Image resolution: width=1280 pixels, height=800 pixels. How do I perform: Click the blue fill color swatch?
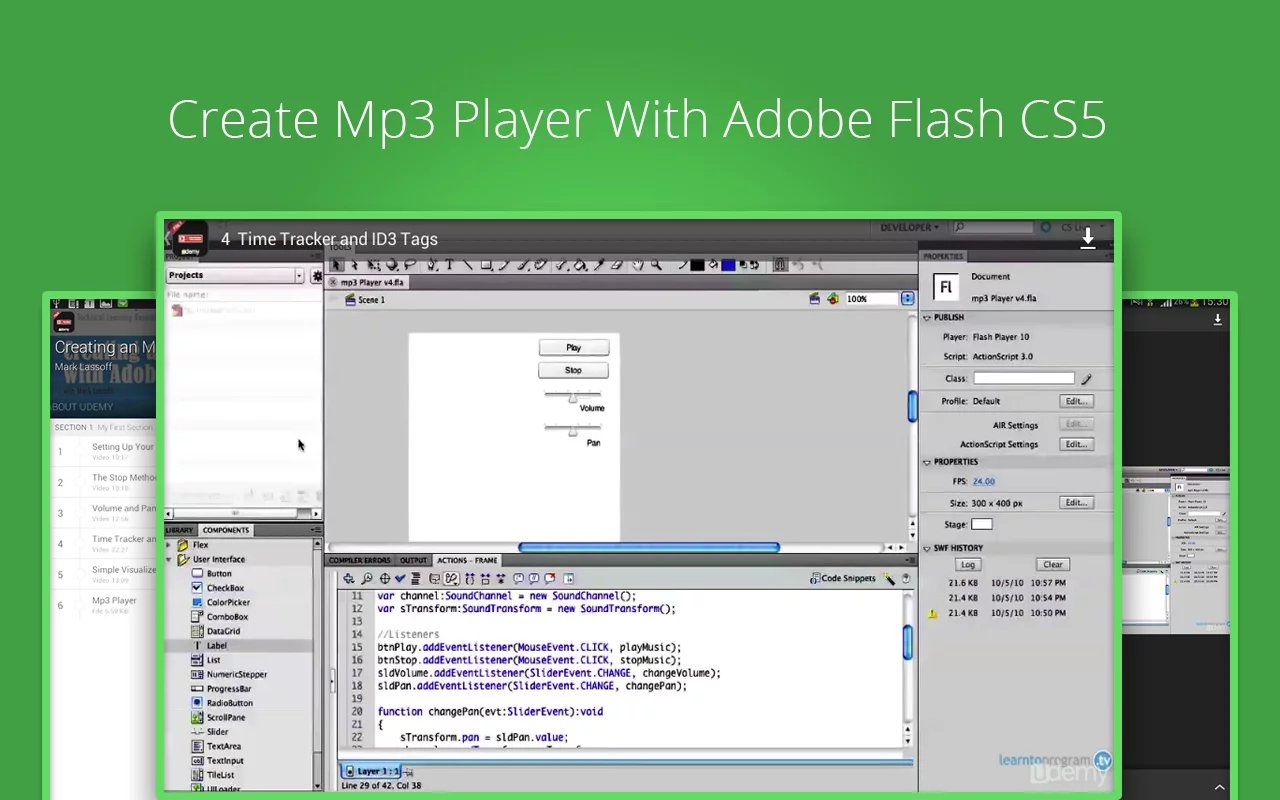click(728, 265)
